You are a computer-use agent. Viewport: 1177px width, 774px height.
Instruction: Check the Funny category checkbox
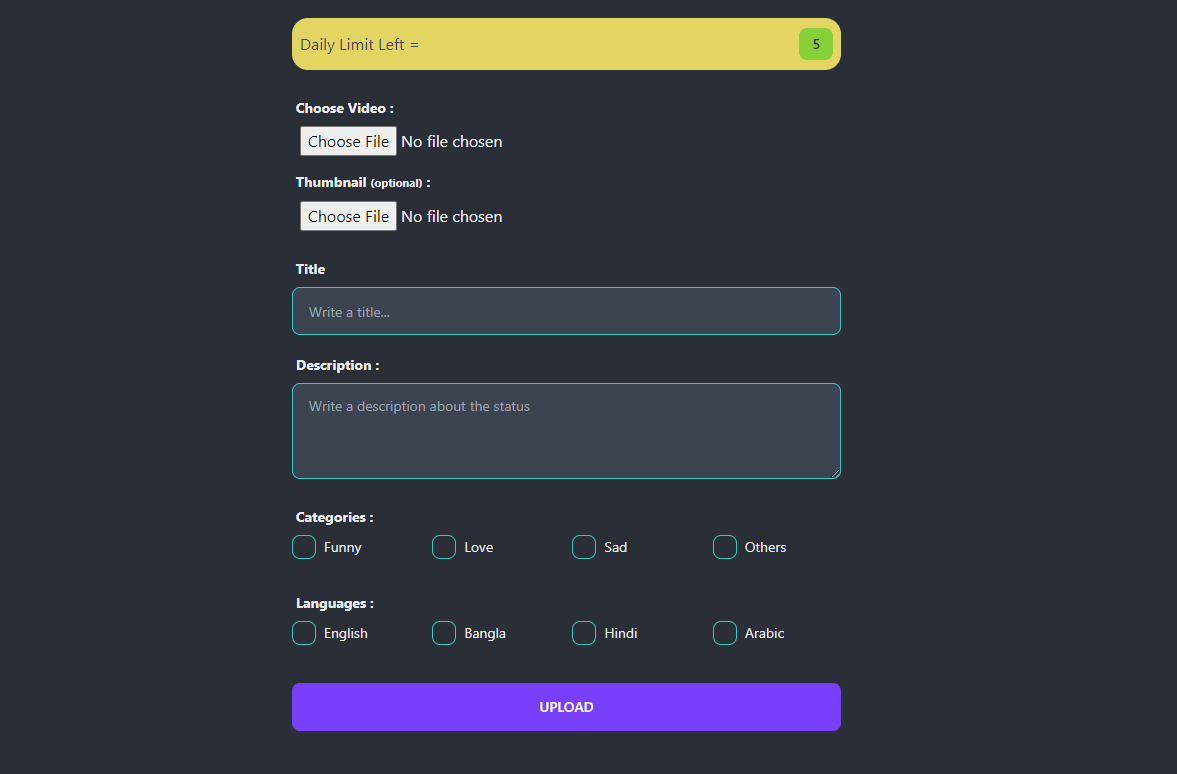304,547
